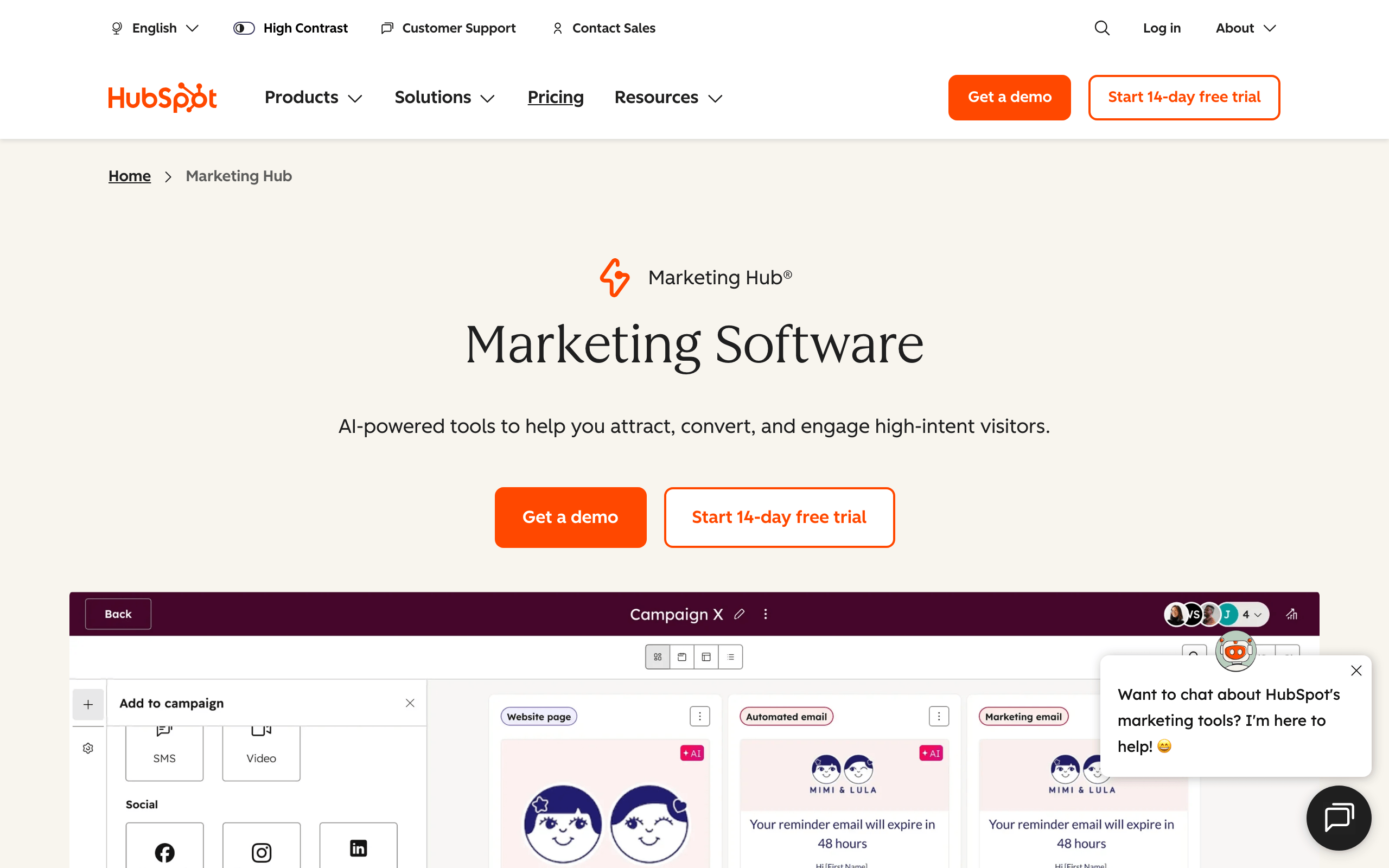Screen dimensions: 1389x868
Task: Click the campaign analytics chart icon
Action: [1291, 614]
